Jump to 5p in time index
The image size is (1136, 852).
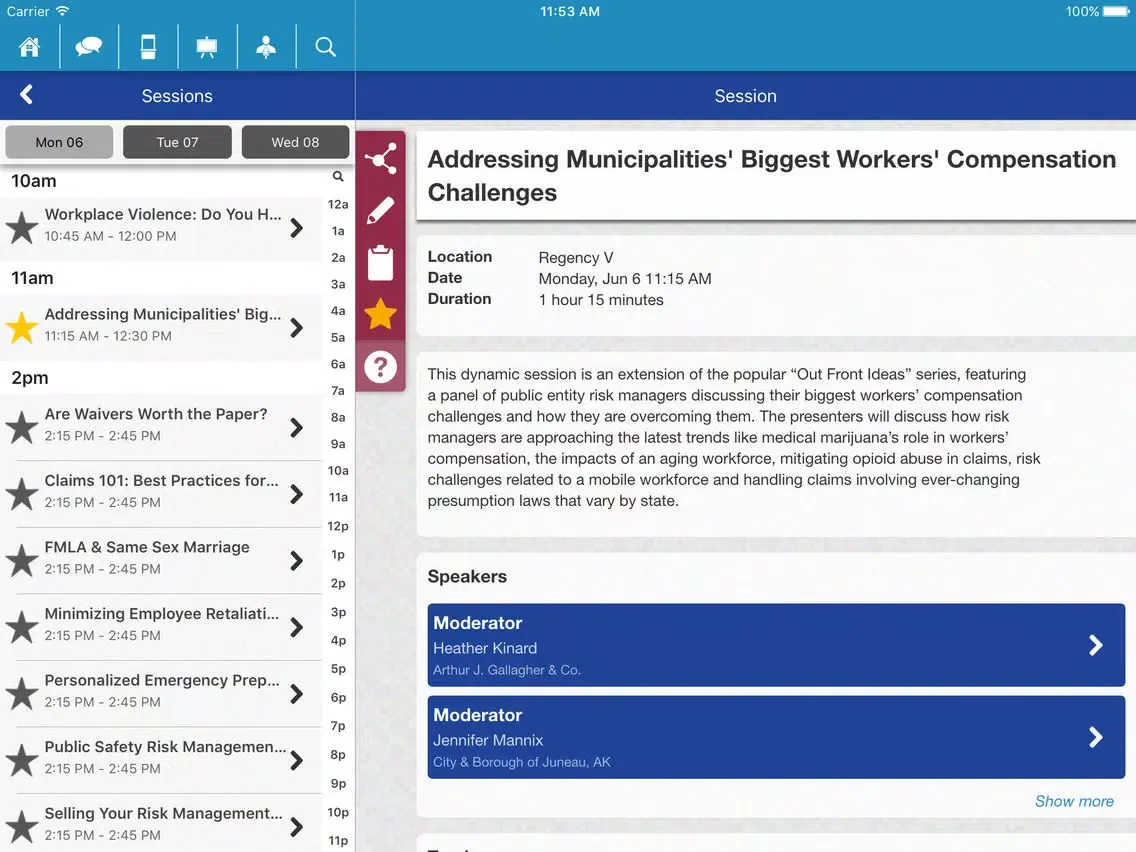point(338,669)
